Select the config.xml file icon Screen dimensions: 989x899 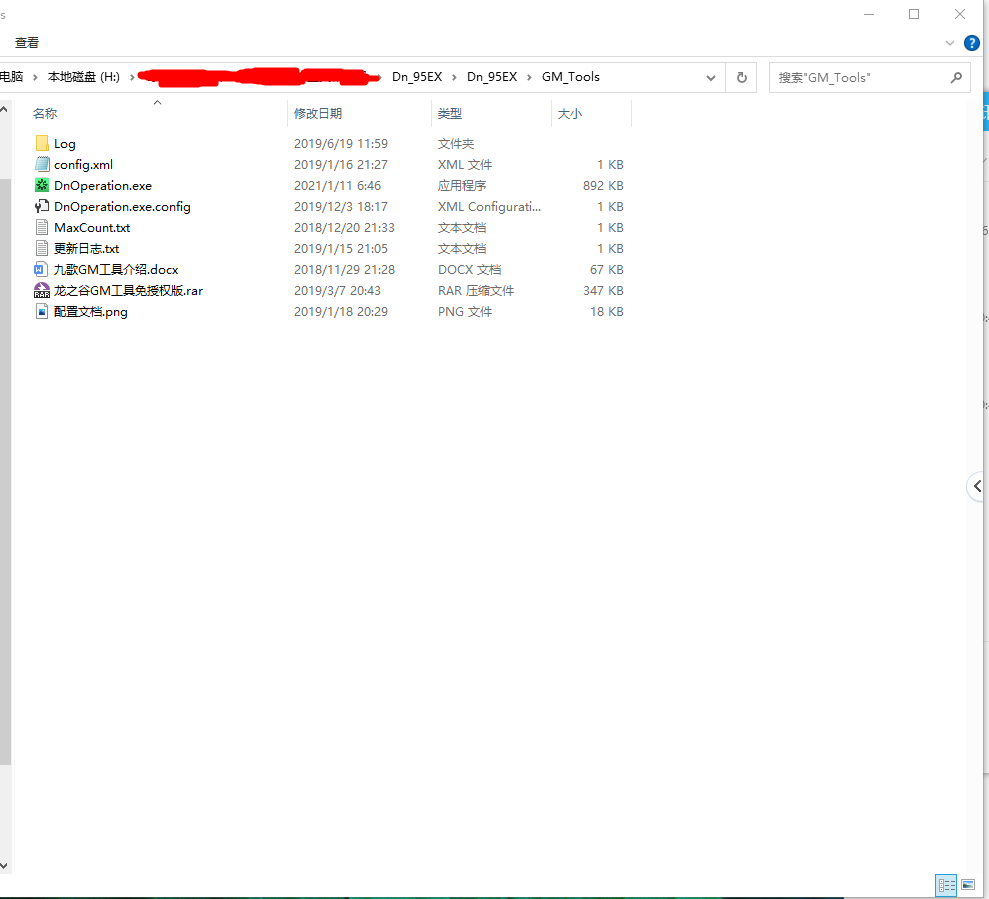(41, 165)
